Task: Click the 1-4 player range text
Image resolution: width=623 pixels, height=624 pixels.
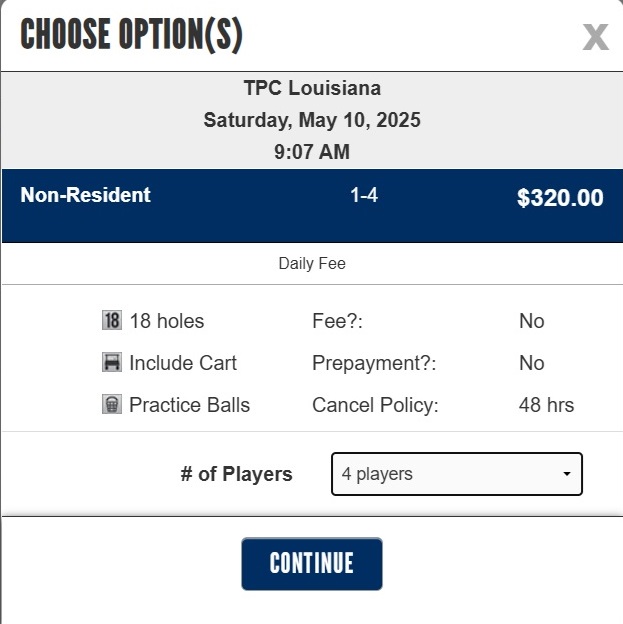Action: point(364,195)
